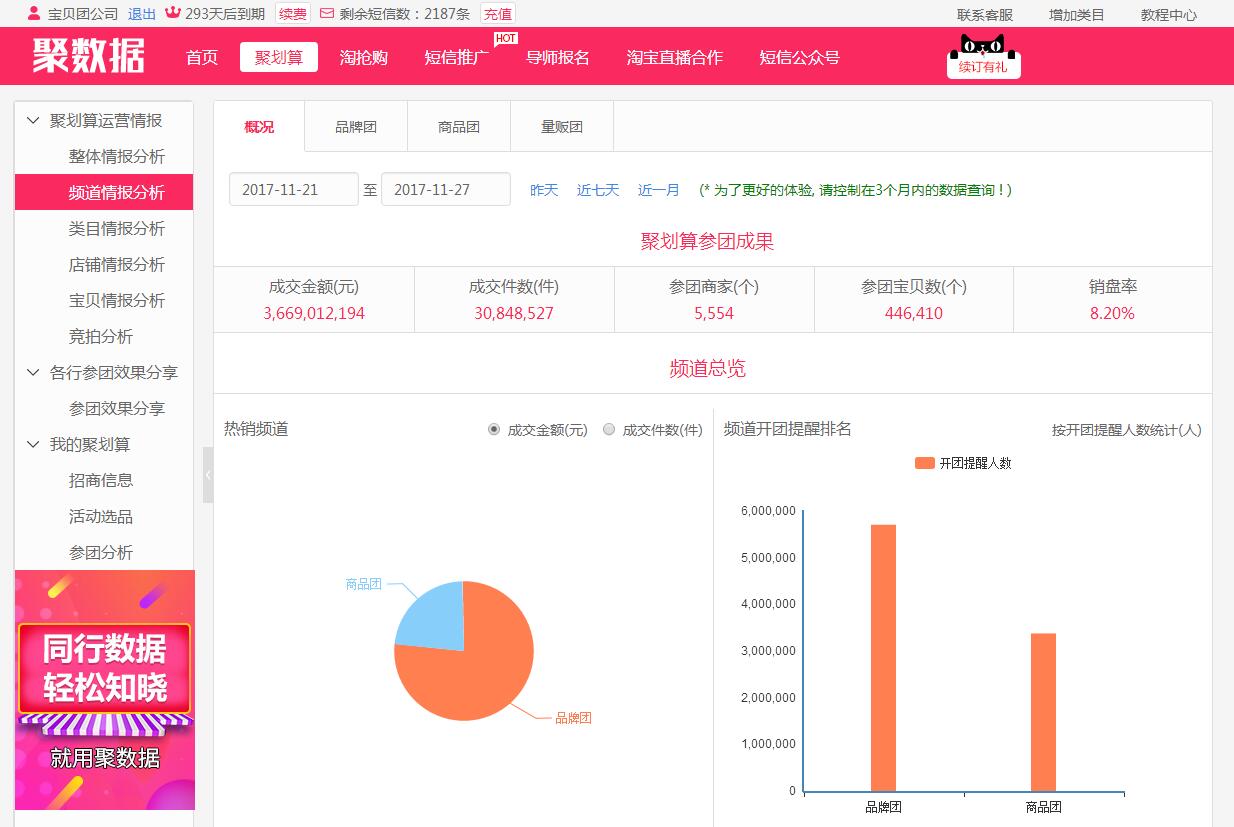This screenshot has height=827, width=1234.
Task: Select the 成交金额(元) radio button
Action: 494,429
